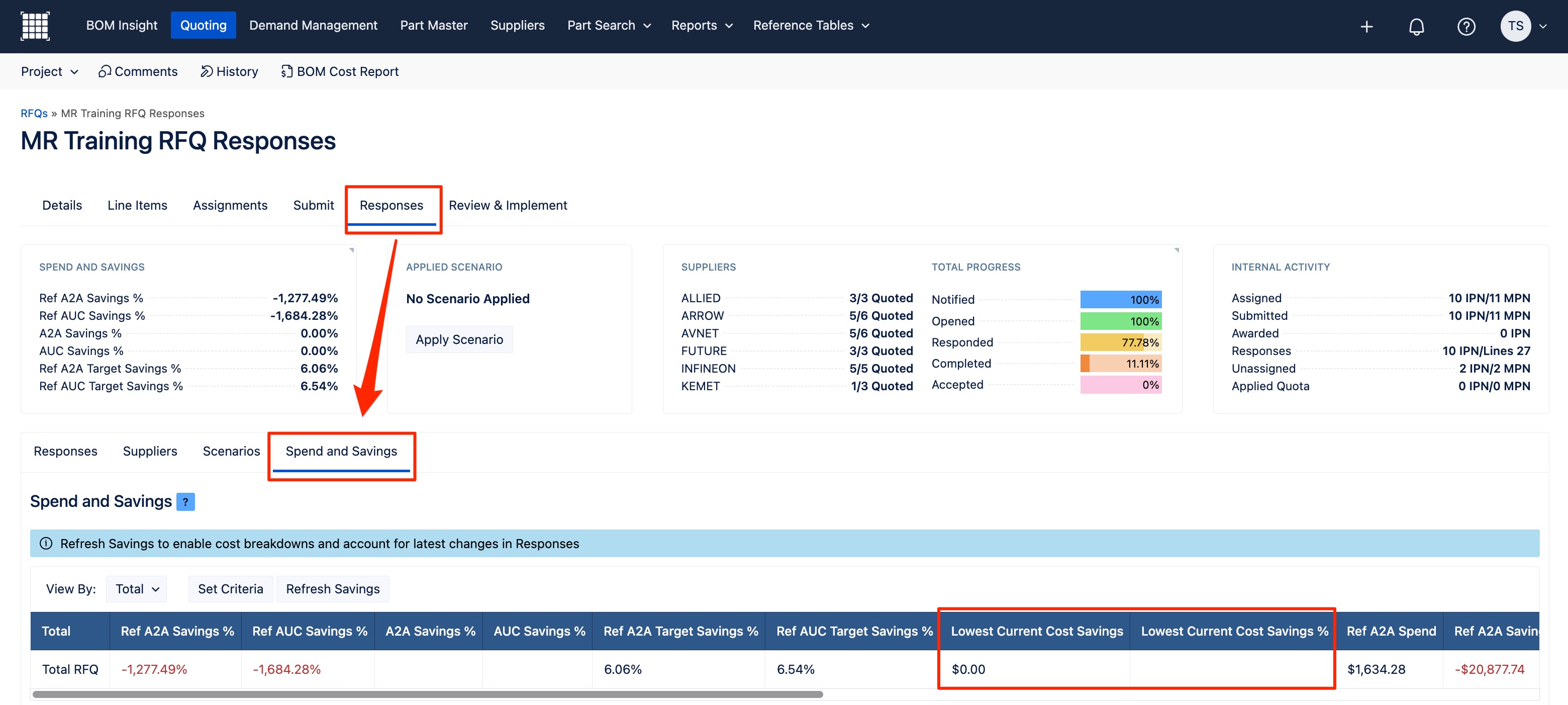Click the Spend and Savings help badge
Image resolution: width=1568 pixels, height=705 pixels.
(185, 502)
